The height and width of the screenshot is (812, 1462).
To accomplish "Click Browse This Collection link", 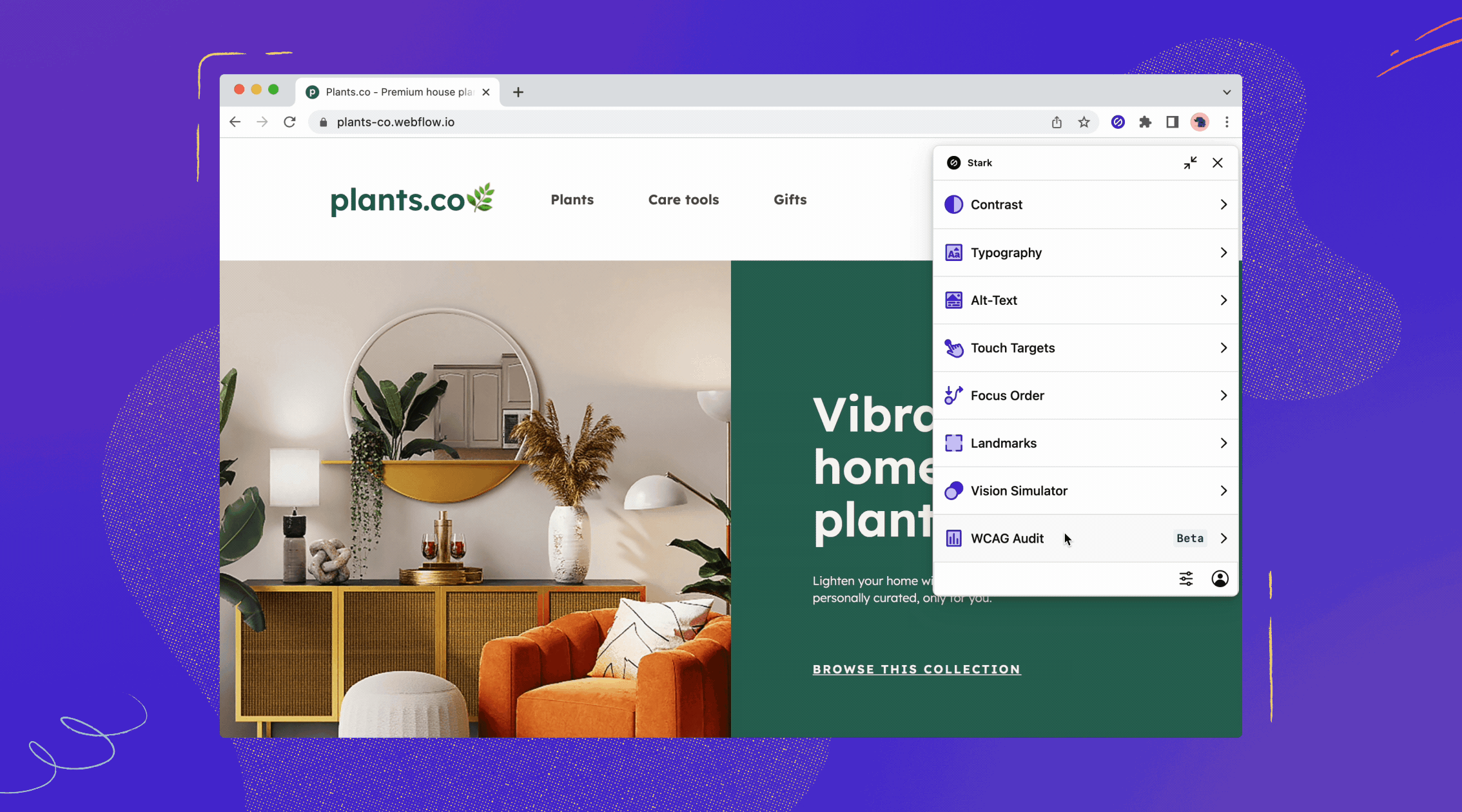I will coord(917,669).
